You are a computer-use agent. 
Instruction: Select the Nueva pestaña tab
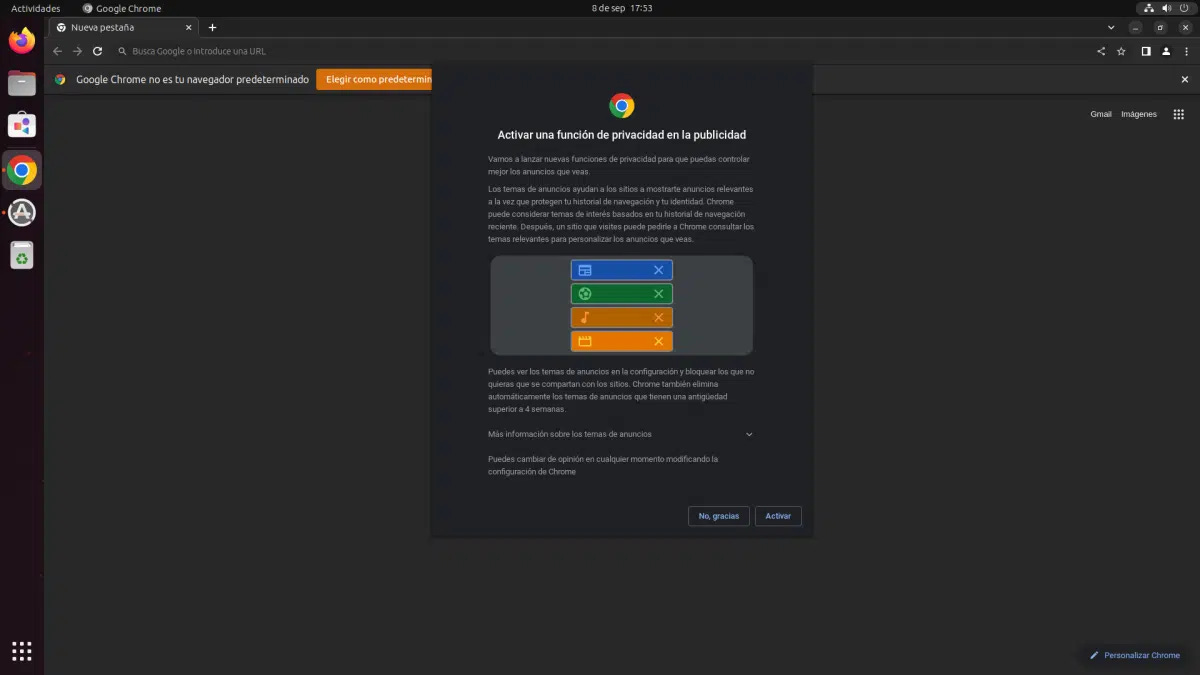pyautogui.click(x=122, y=27)
